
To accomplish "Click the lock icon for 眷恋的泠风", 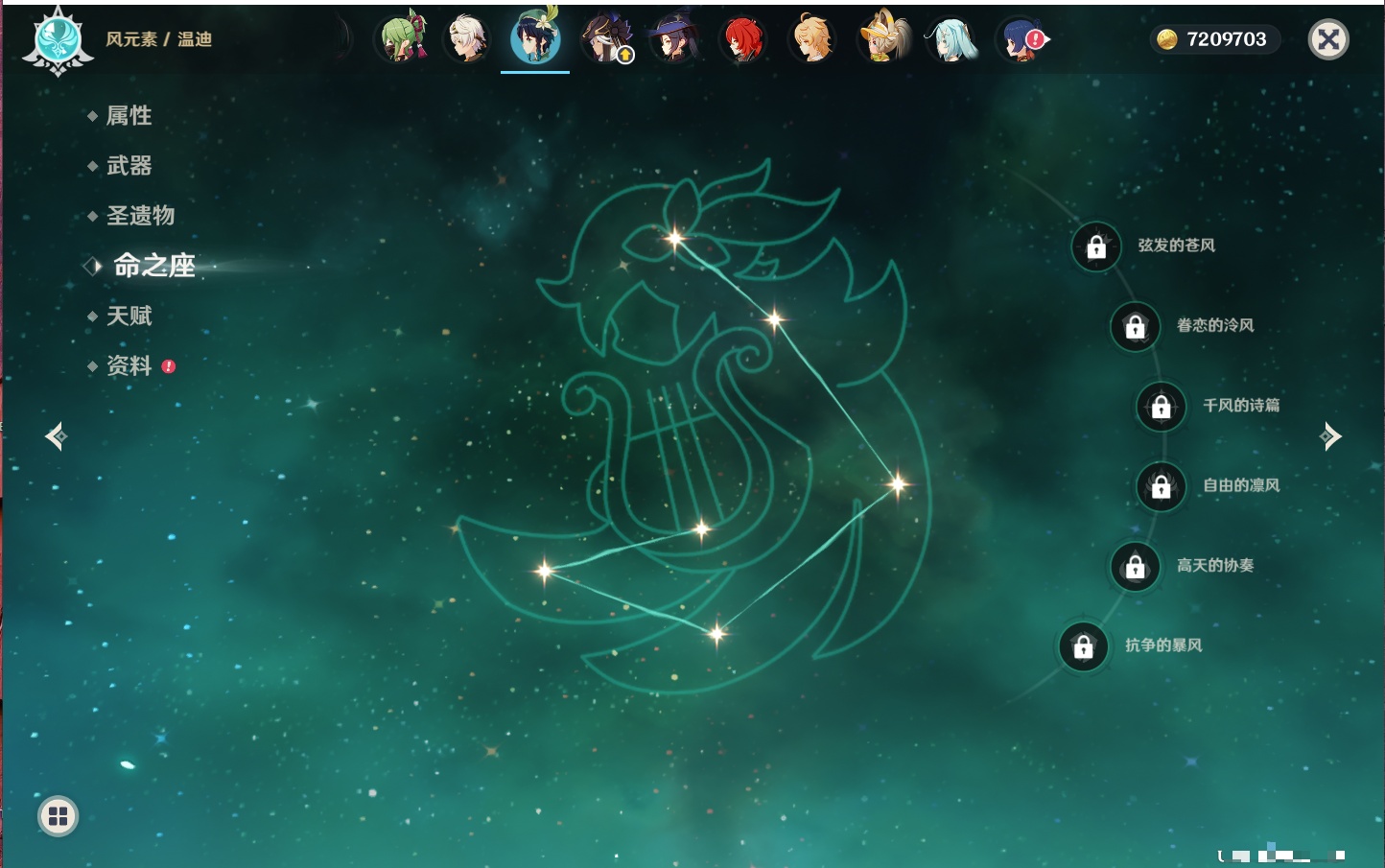I will point(1135,327).
